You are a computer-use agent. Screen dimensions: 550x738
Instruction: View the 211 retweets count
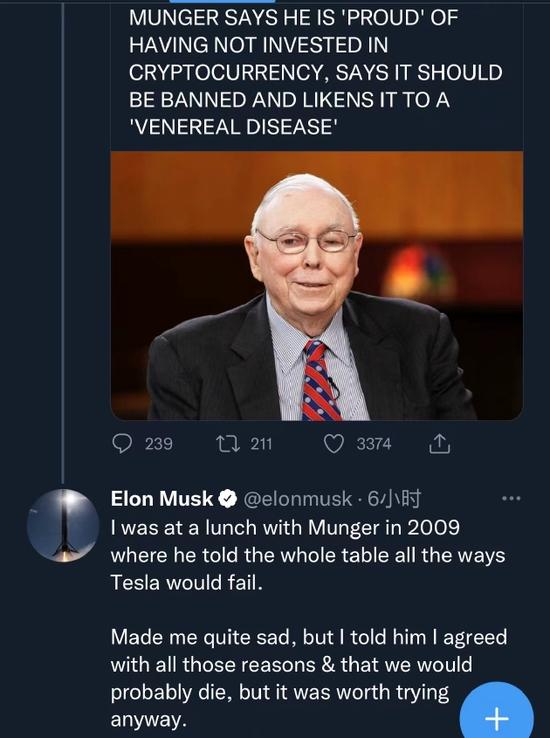click(261, 444)
